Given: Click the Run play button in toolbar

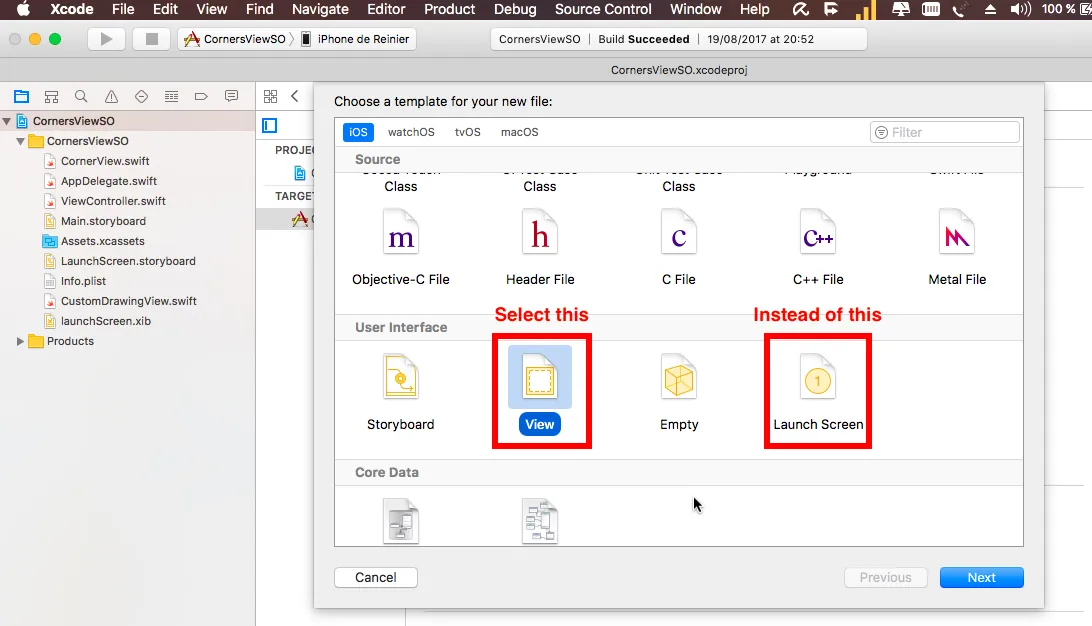Looking at the screenshot, I should coord(107,39).
